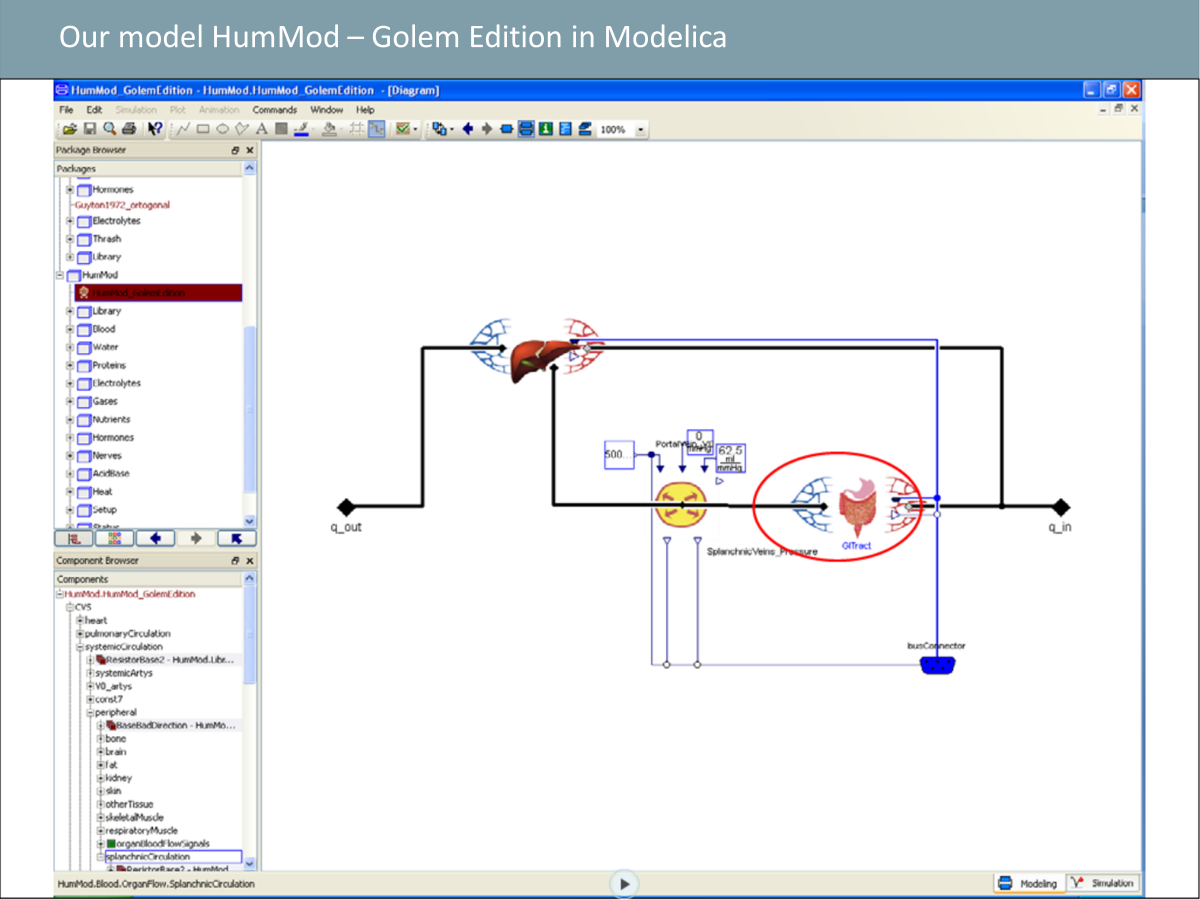Screen dimensions: 1200x900
Task: Click the blue back arrow in toolbar
Action: pos(467,129)
